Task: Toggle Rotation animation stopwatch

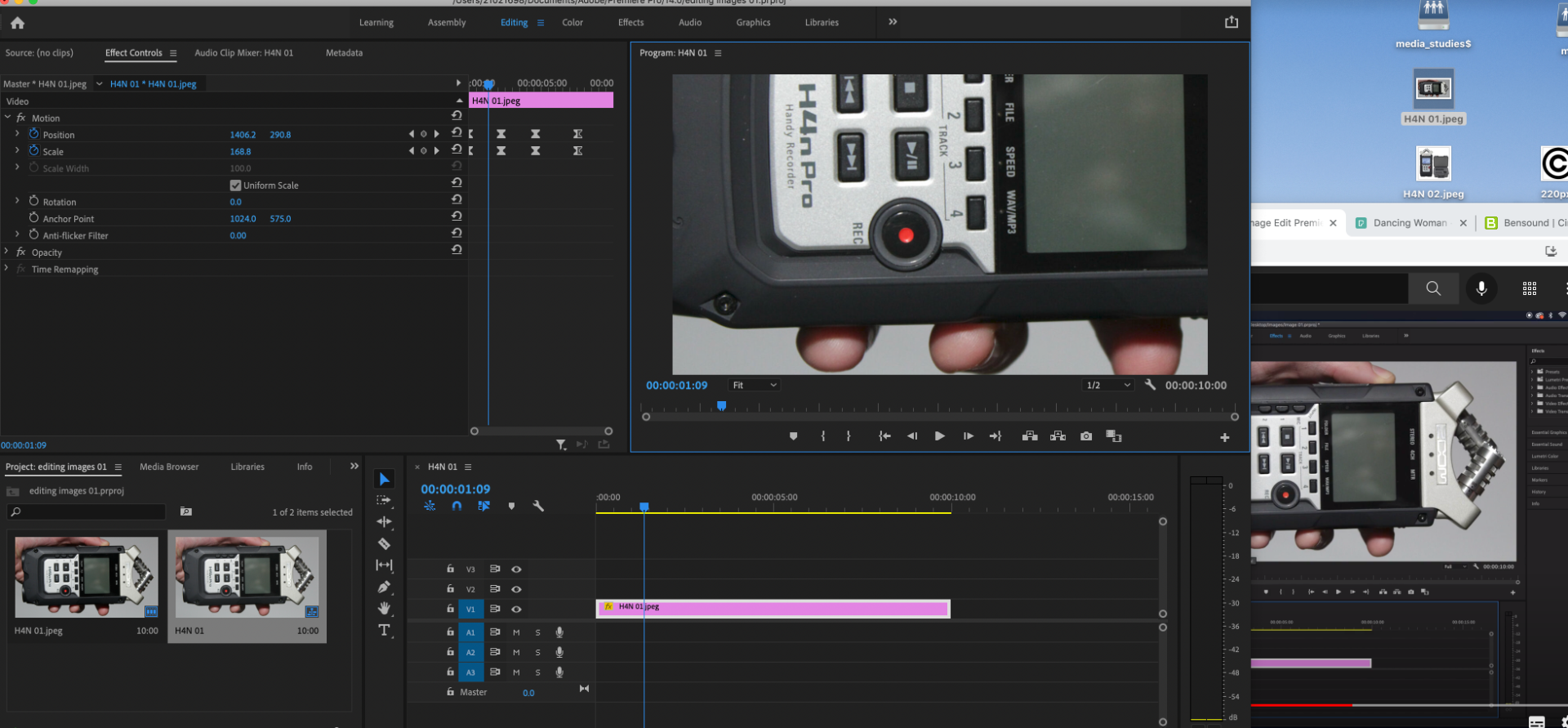Action: [x=33, y=201]
